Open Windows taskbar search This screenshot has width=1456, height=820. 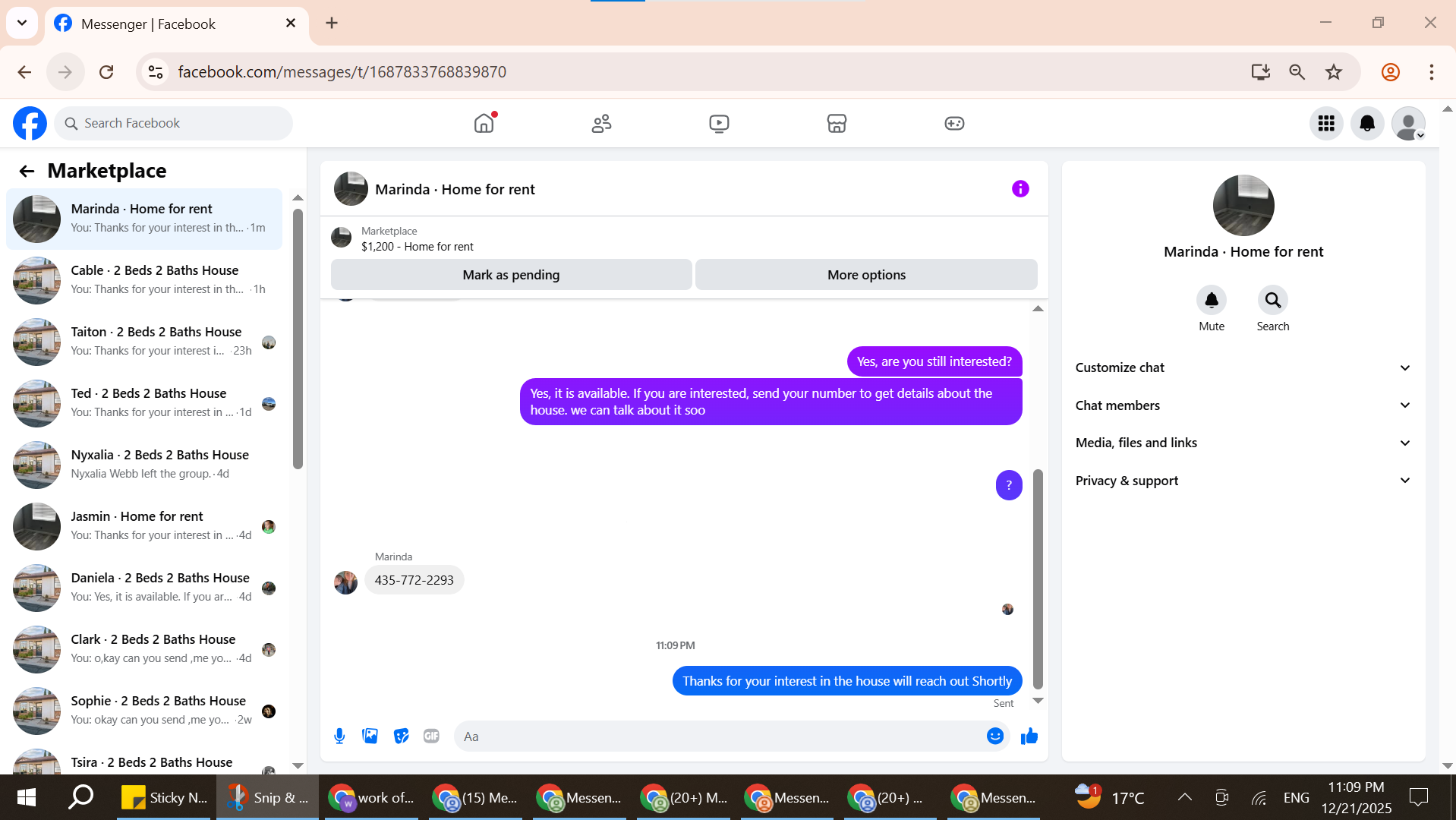81,797
